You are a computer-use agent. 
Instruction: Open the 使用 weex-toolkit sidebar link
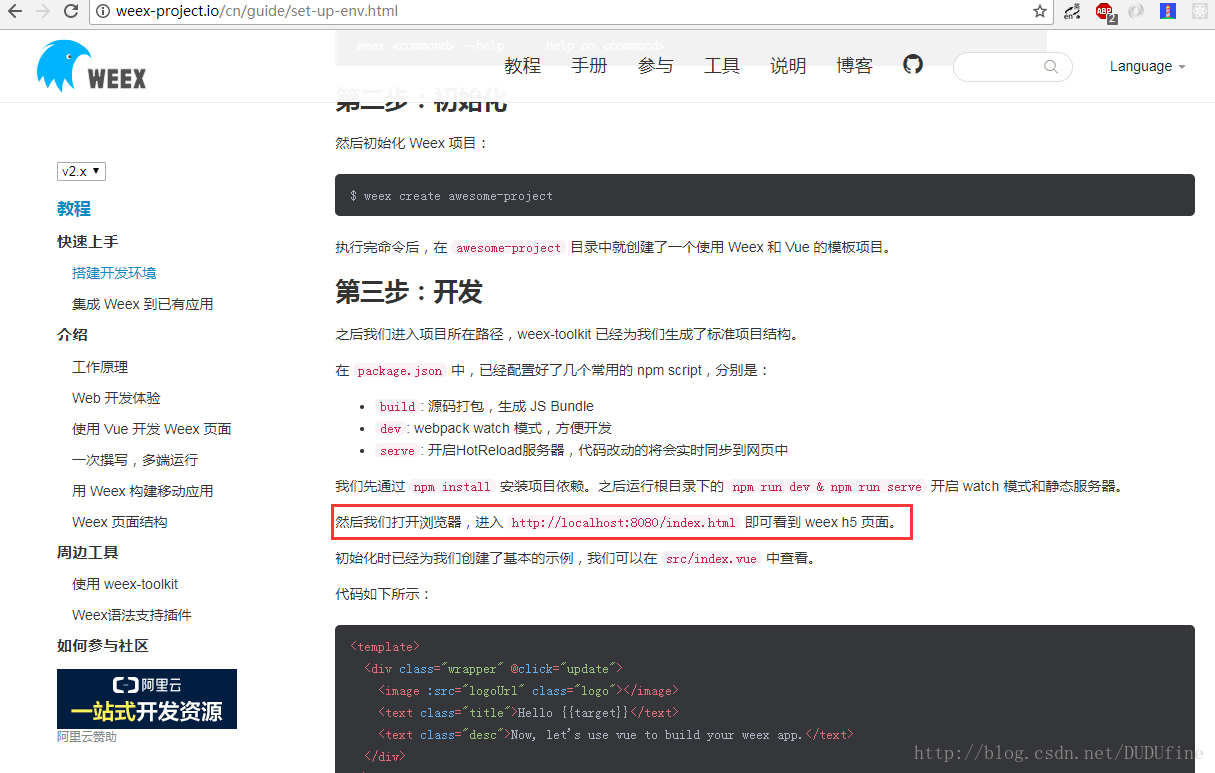125,584
